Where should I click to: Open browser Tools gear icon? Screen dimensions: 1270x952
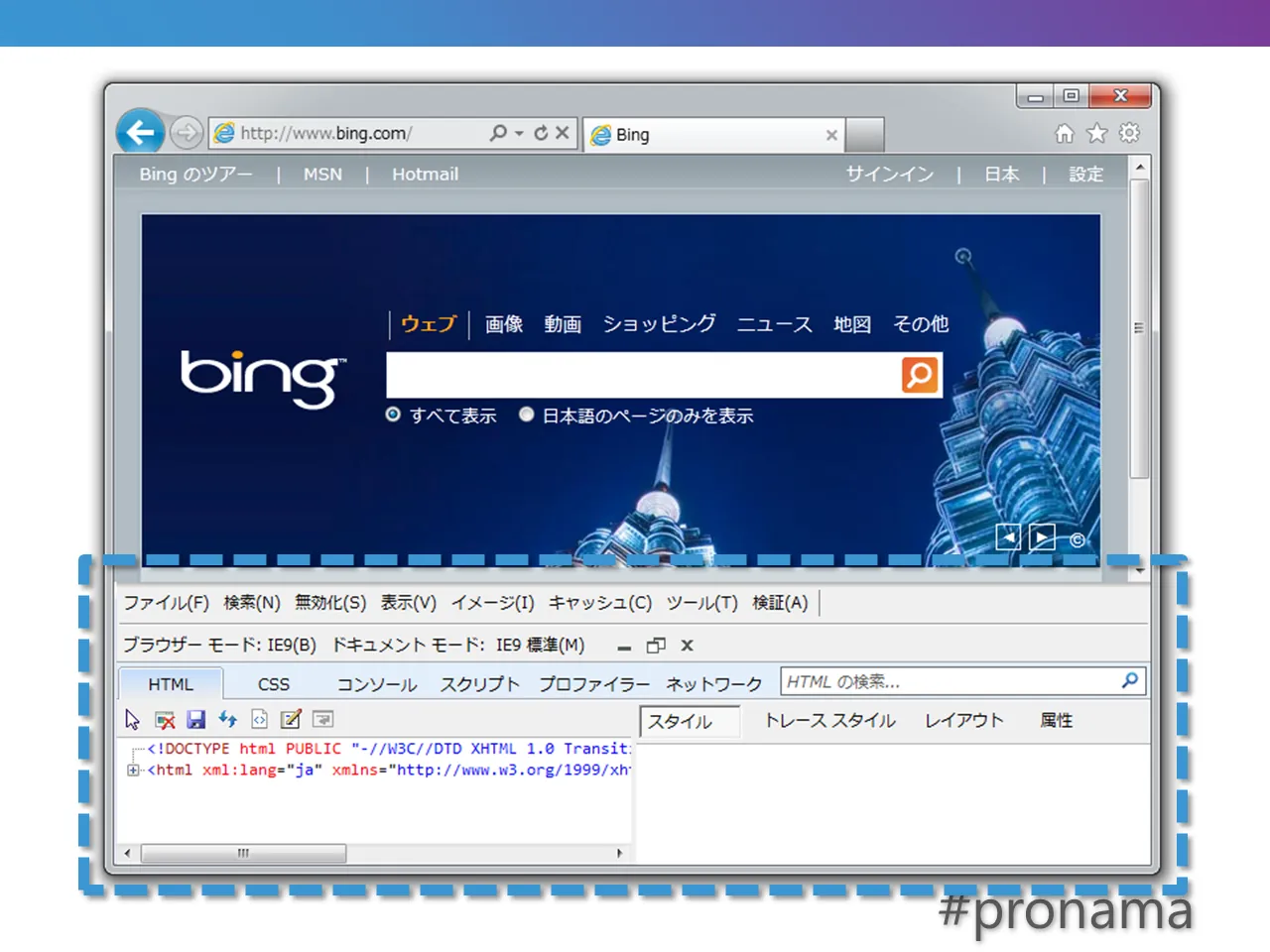pos(1129,133)
